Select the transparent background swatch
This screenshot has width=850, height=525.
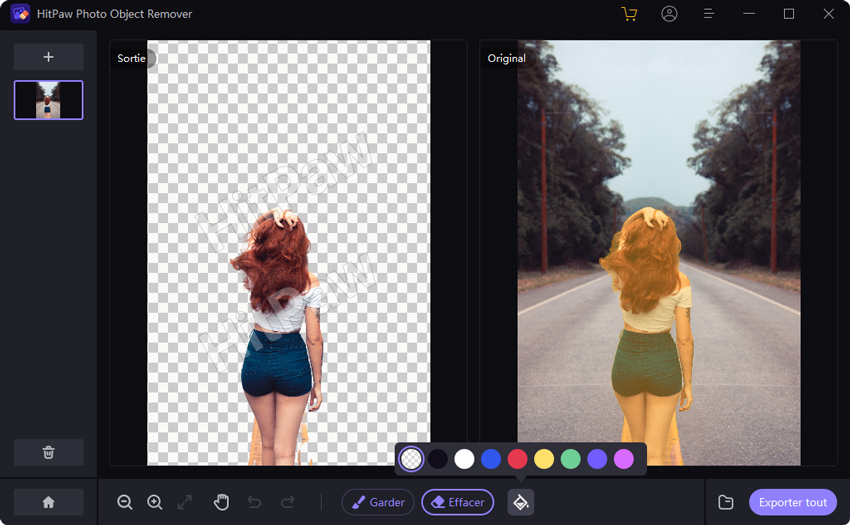[x=411, y=459]
